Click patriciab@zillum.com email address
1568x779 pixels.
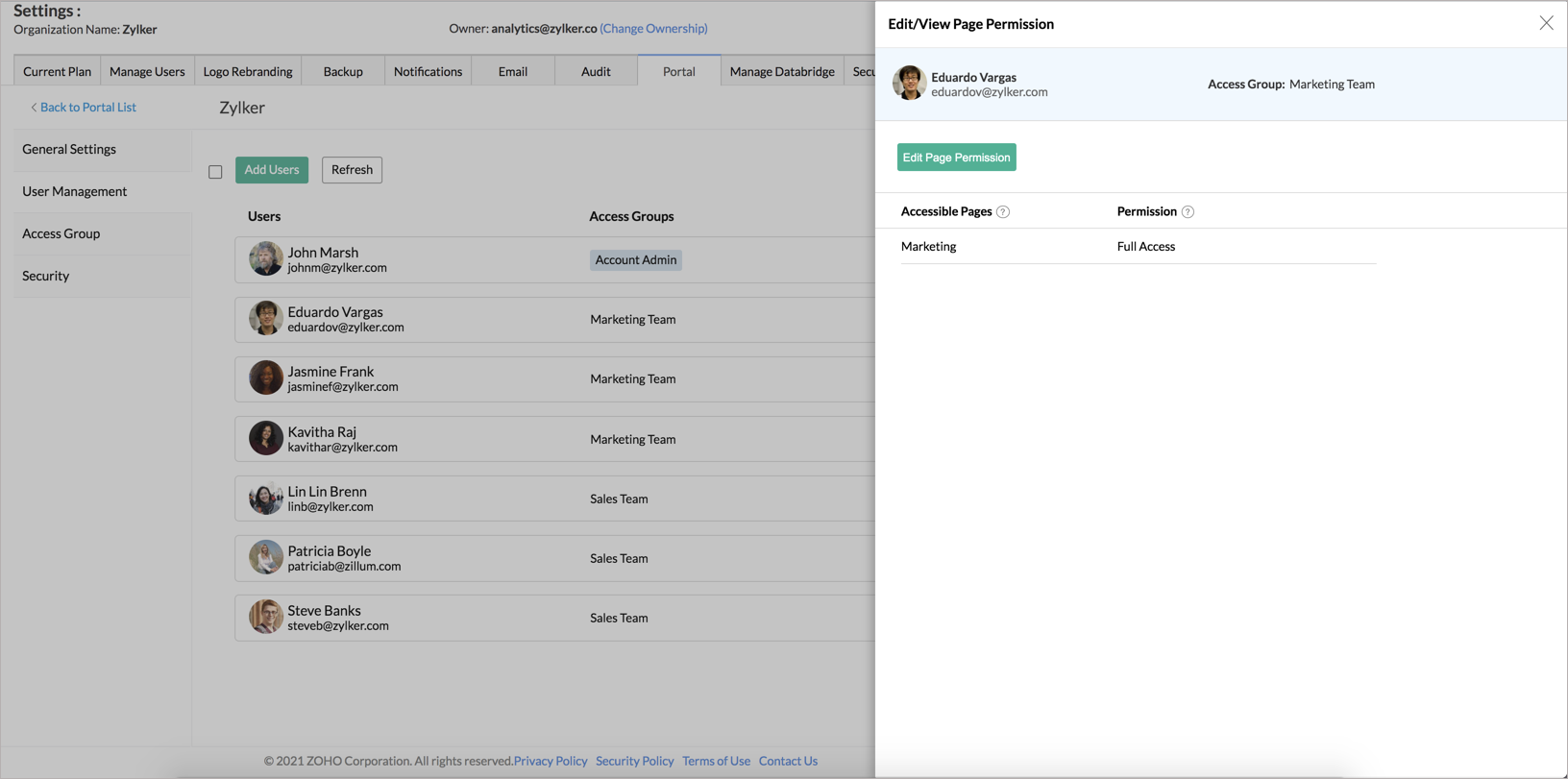(x=344, y=567)
